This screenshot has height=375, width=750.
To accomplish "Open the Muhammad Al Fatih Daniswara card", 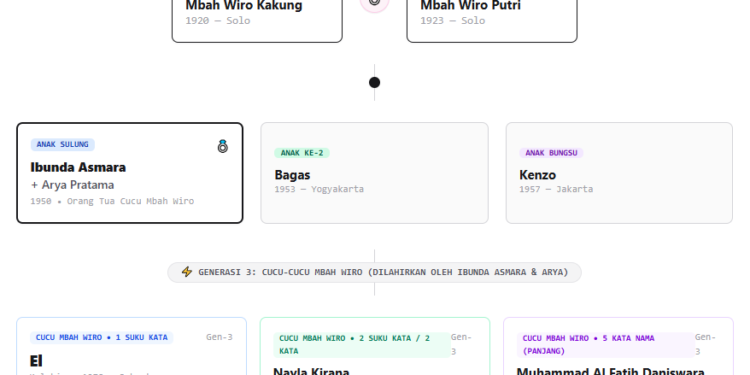I will [618, 346].
